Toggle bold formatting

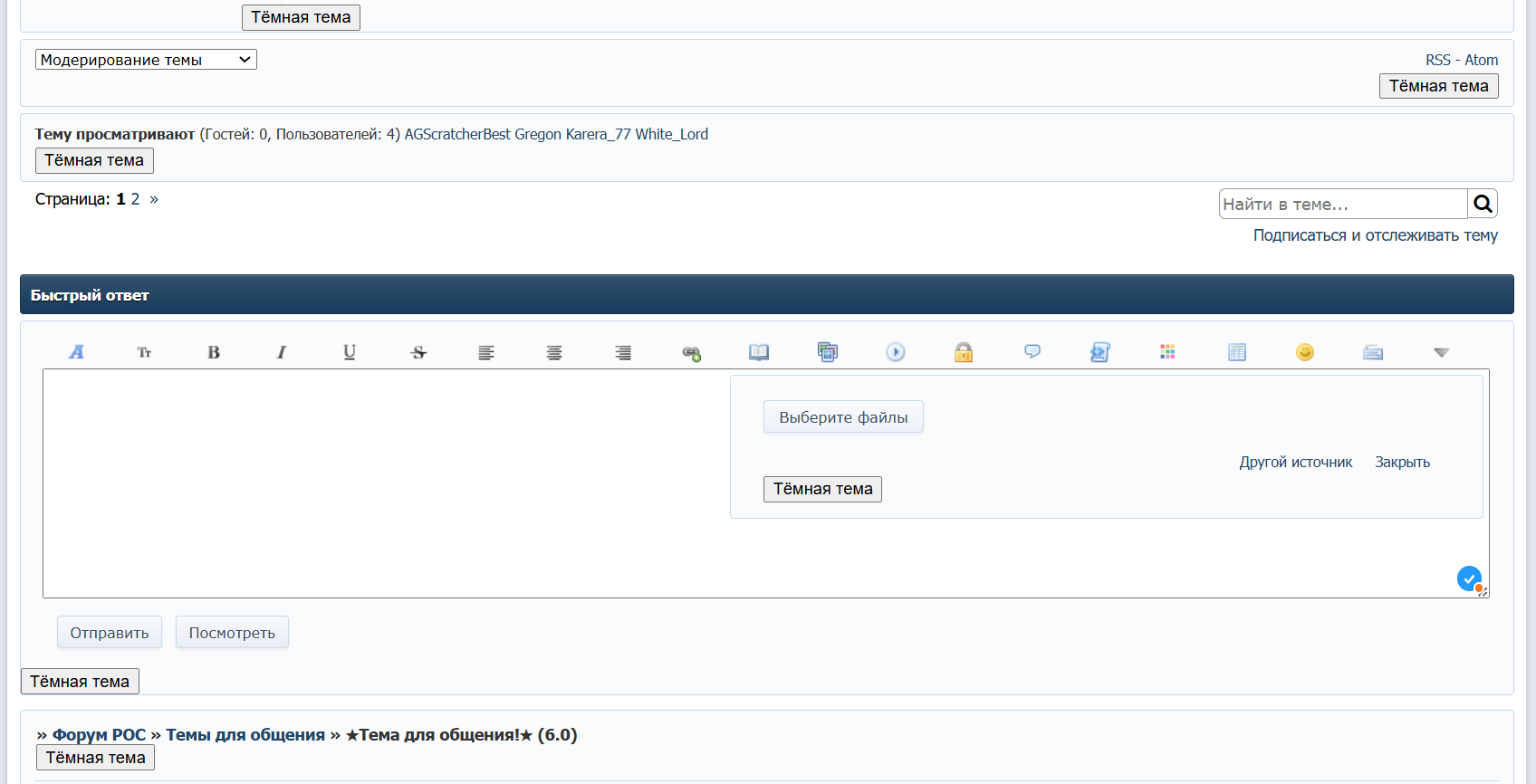coord(214,352)
